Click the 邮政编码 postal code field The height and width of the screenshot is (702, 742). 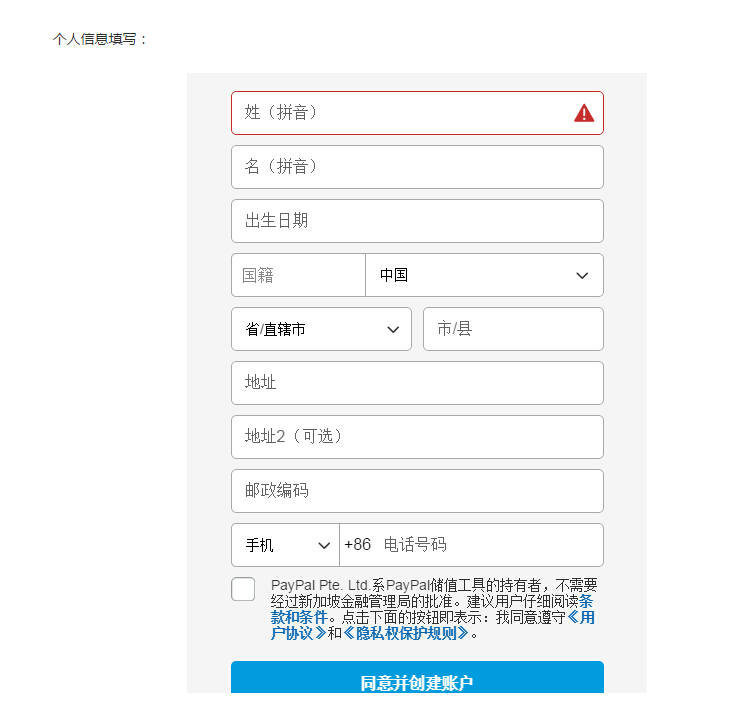417,491
